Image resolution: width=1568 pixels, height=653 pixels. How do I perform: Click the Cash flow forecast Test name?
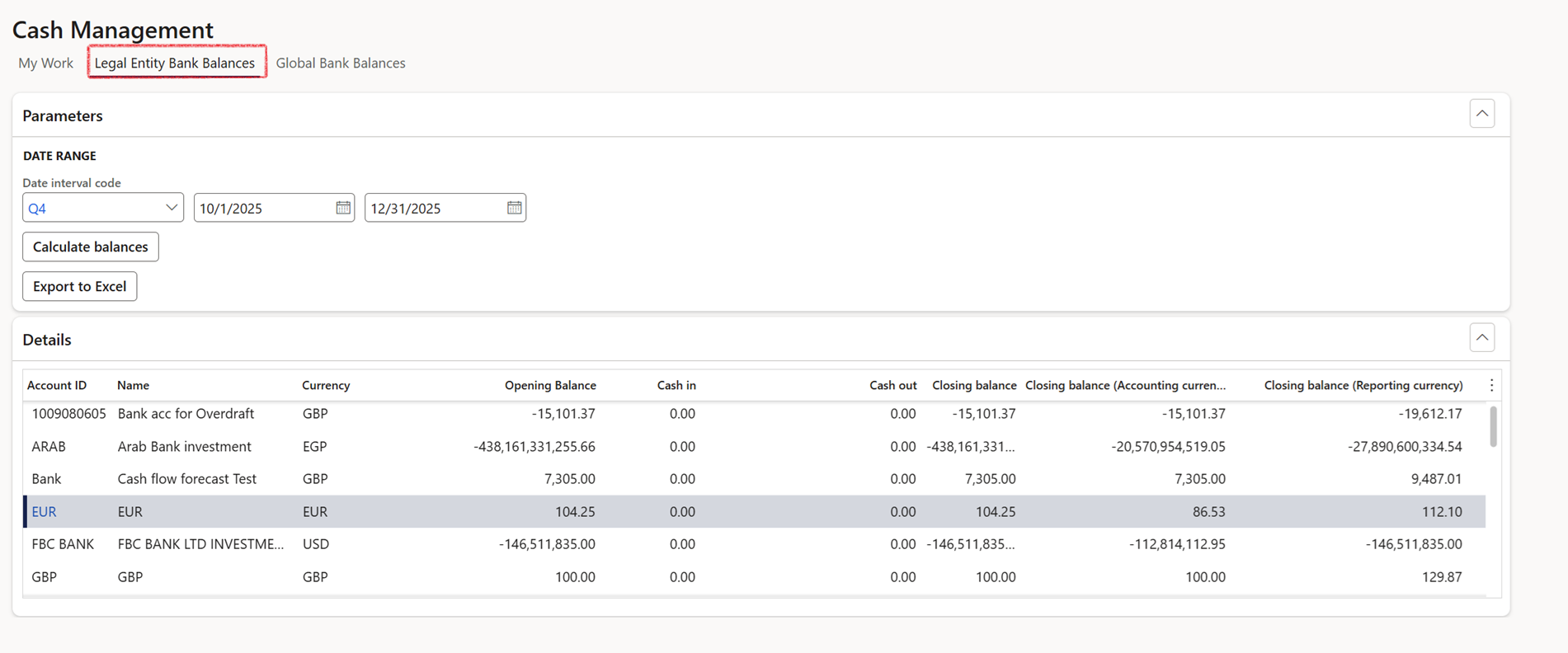pos(186,479)
